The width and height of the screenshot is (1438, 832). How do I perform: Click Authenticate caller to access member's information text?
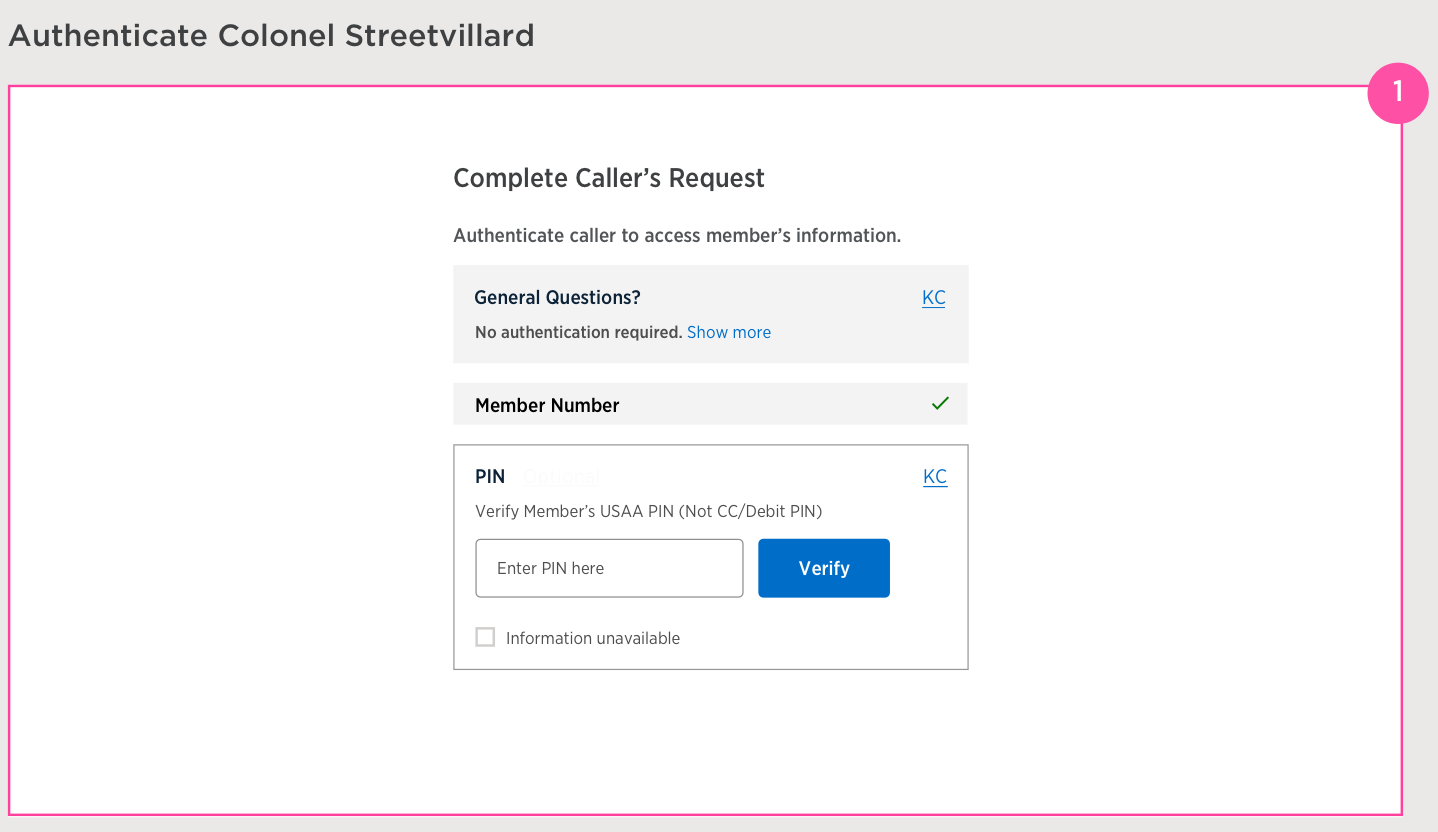tap(677, 236)
